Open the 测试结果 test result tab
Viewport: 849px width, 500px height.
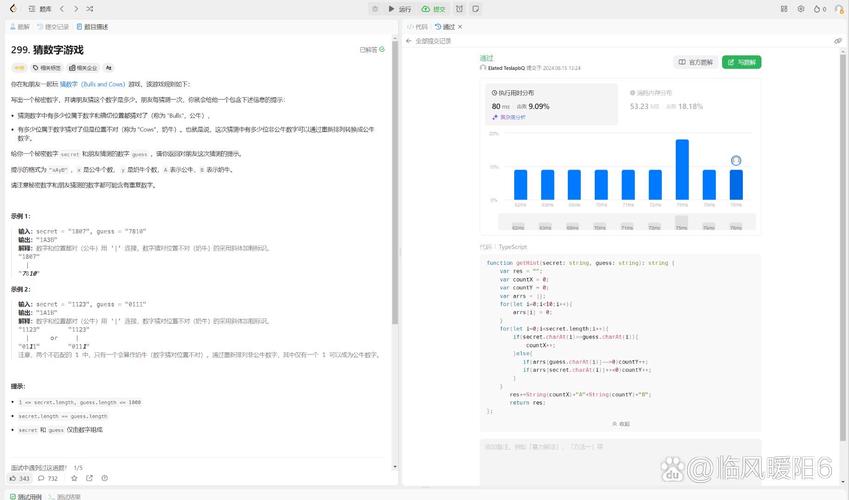pyautogui.click(x=65, y=496)
